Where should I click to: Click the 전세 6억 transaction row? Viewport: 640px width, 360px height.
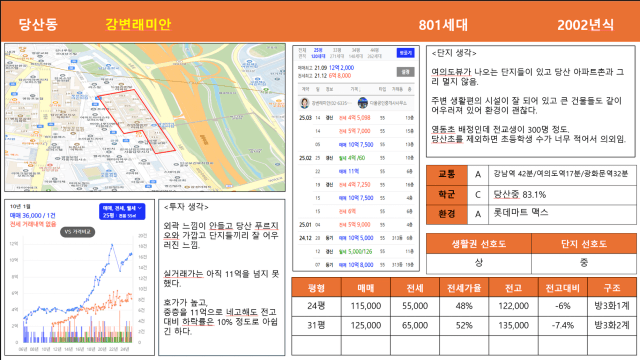pyautogui.click(x=356, y=211)
